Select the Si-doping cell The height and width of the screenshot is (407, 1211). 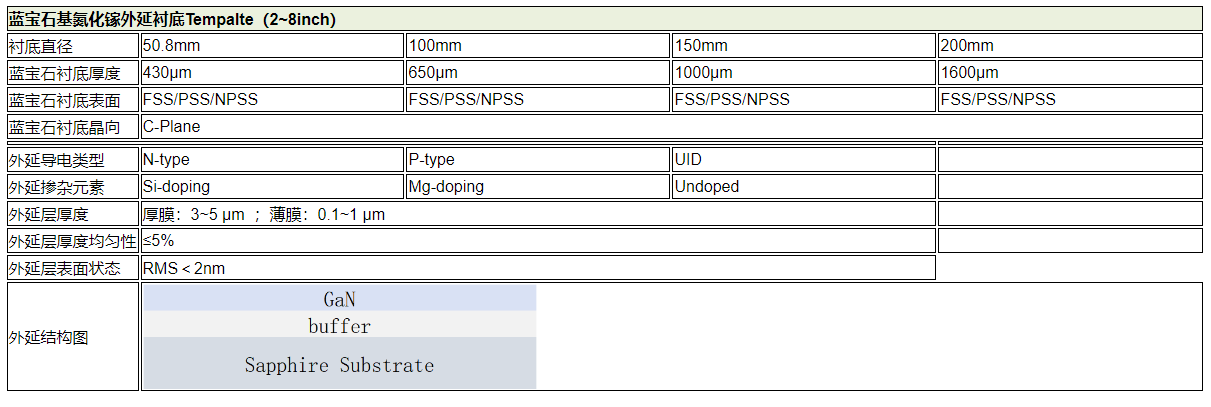coord(272,187)
